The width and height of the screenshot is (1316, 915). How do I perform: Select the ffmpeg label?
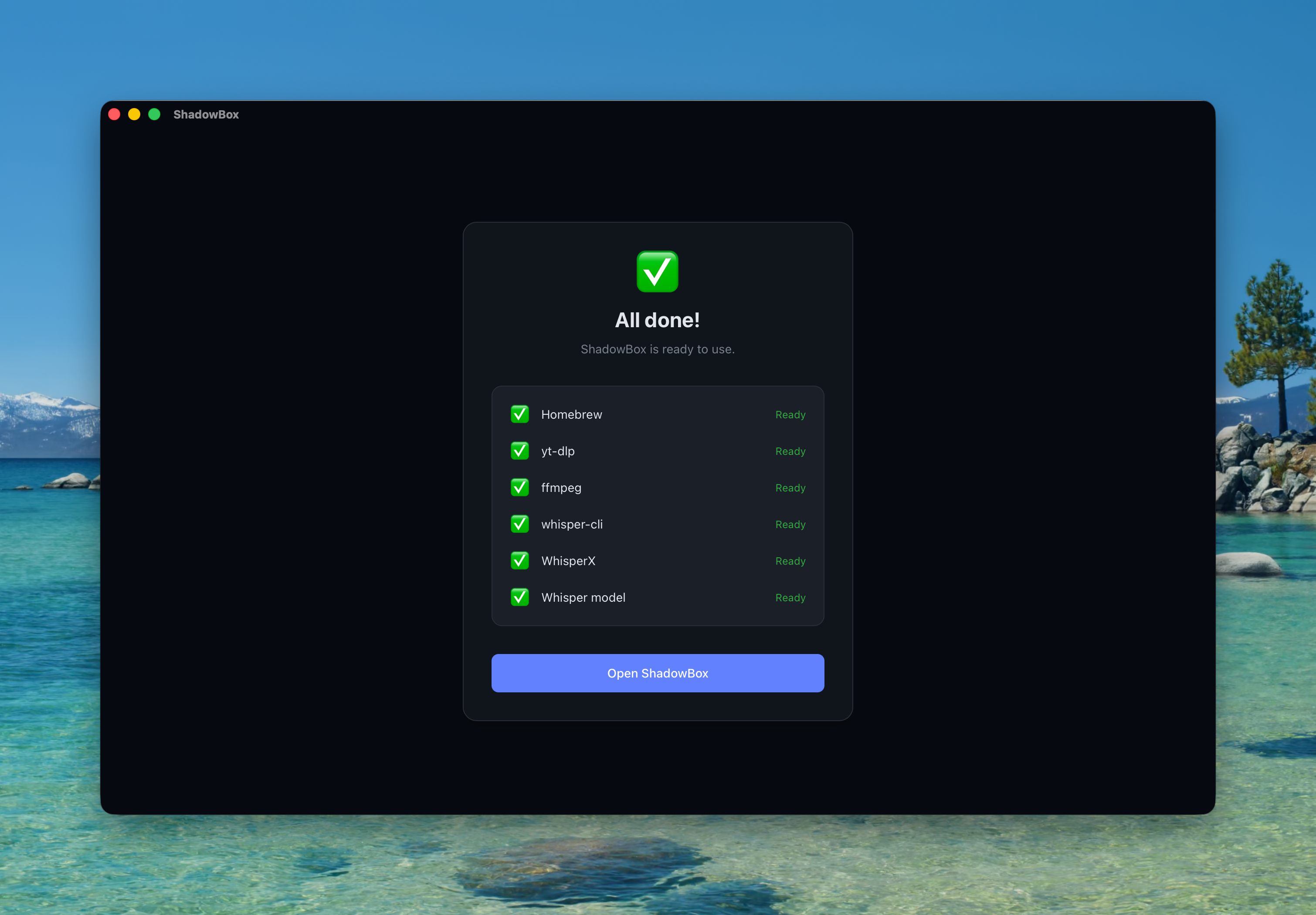click(561, 488)
